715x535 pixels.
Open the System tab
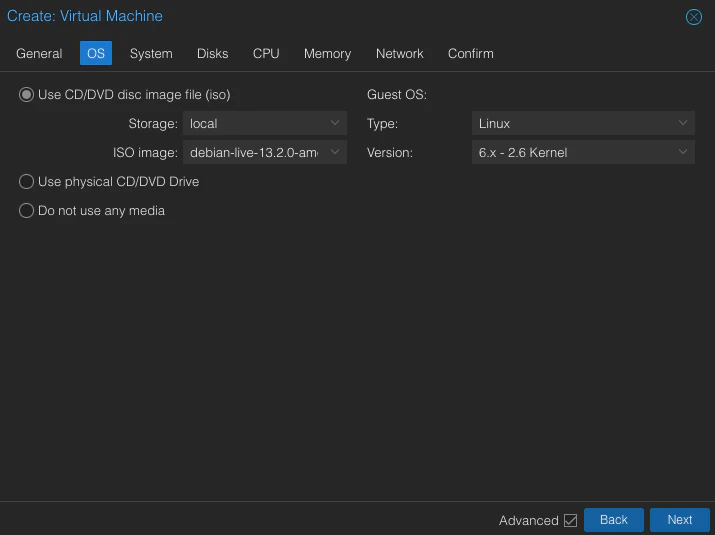coord(151,53)
